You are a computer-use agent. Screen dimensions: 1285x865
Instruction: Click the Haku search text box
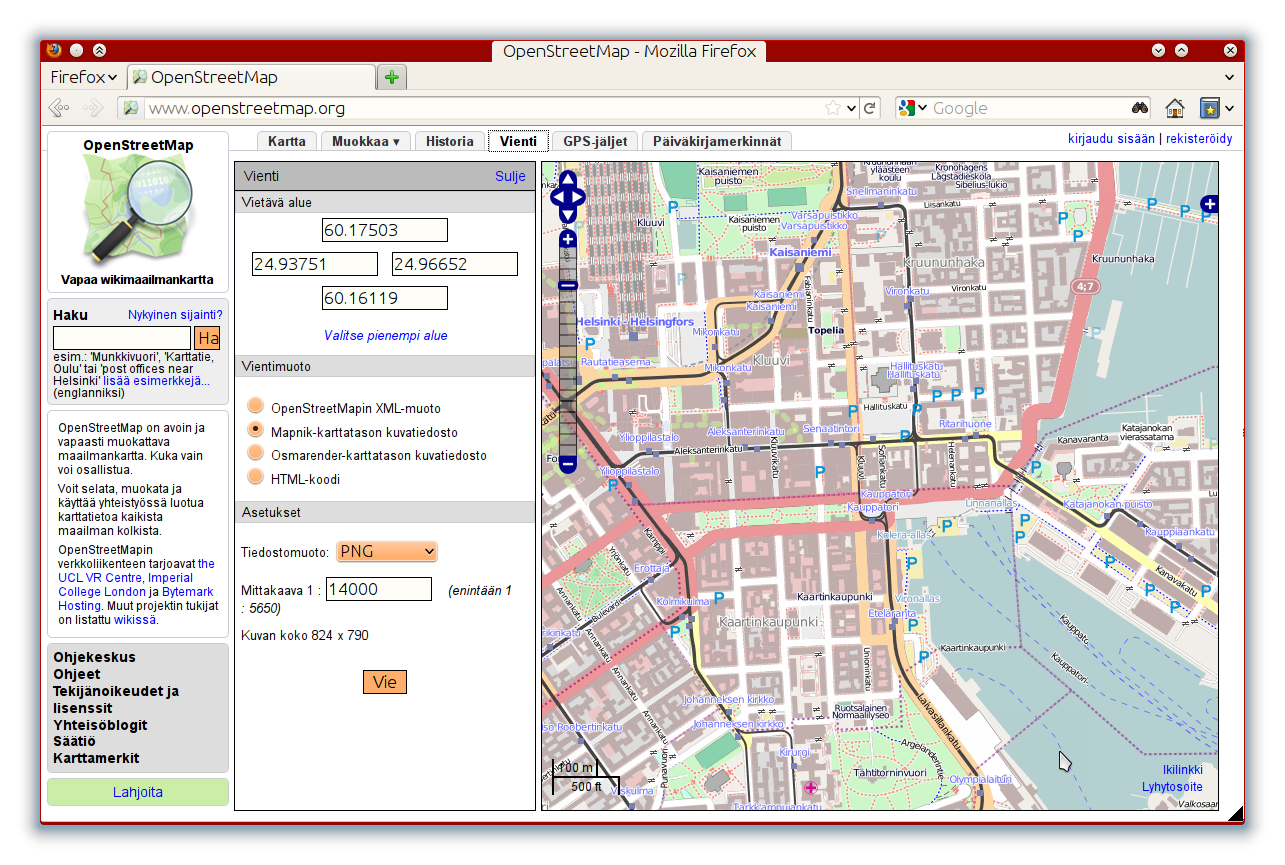click(122, 338)
